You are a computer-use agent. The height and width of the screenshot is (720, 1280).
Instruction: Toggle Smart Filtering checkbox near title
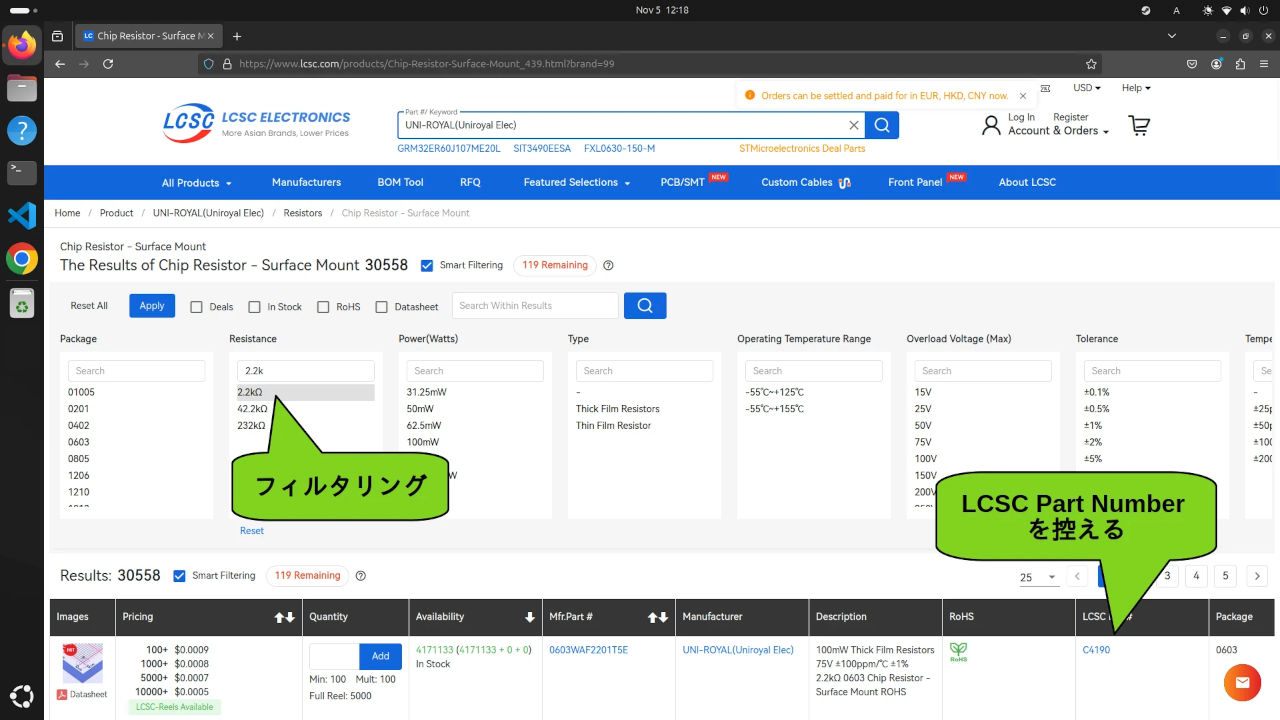[427, 266]
